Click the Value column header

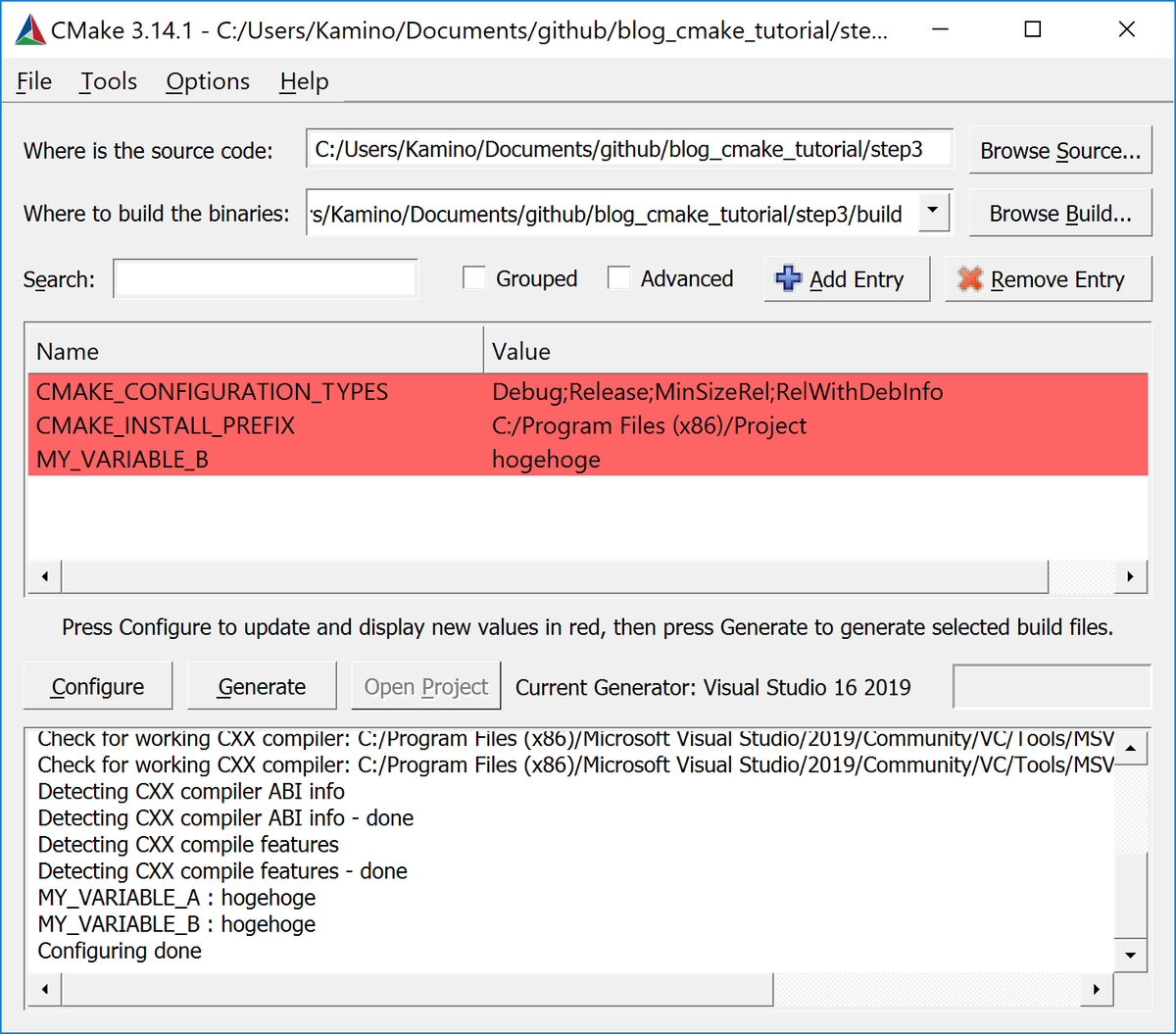tap(815, 351)
